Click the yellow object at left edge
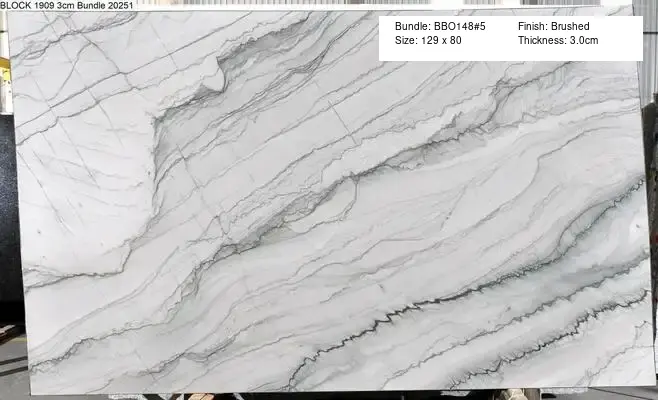This screenshot has width=658, height=400. (x=4, y=68)
